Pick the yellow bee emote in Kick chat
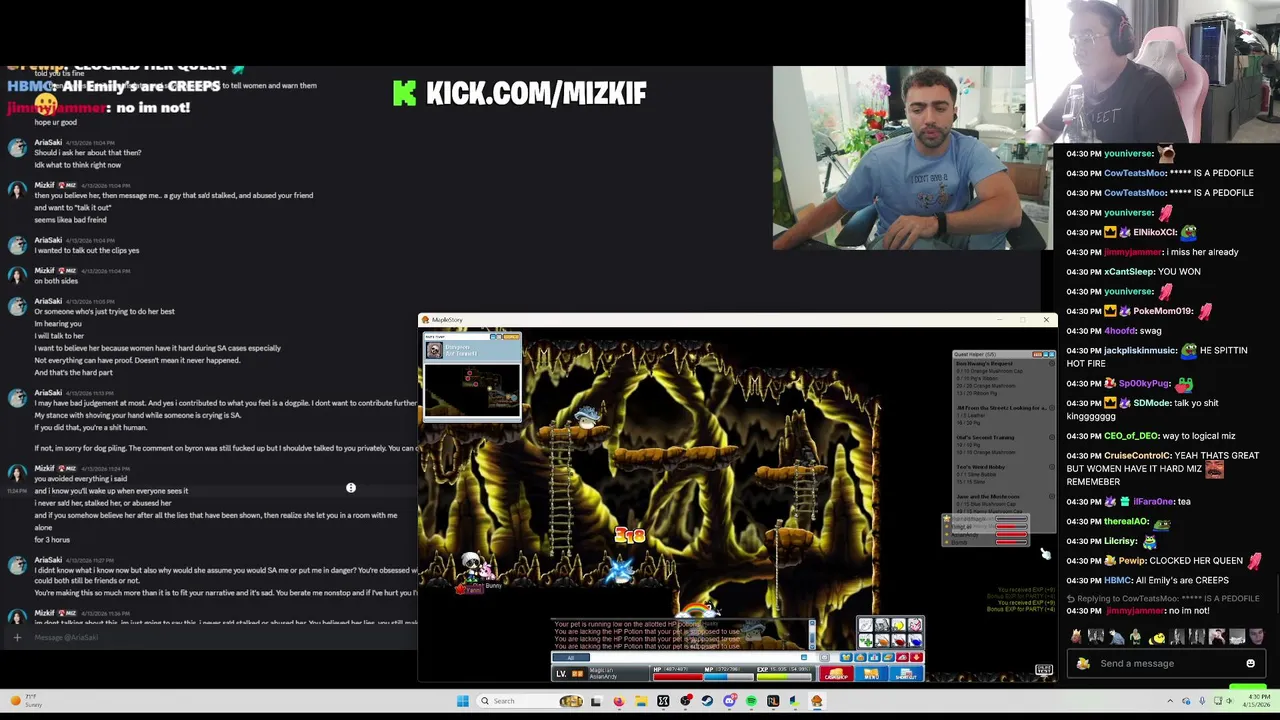Image resolution: width=1280 pixels, height=720 pixels. [1157, 636]
